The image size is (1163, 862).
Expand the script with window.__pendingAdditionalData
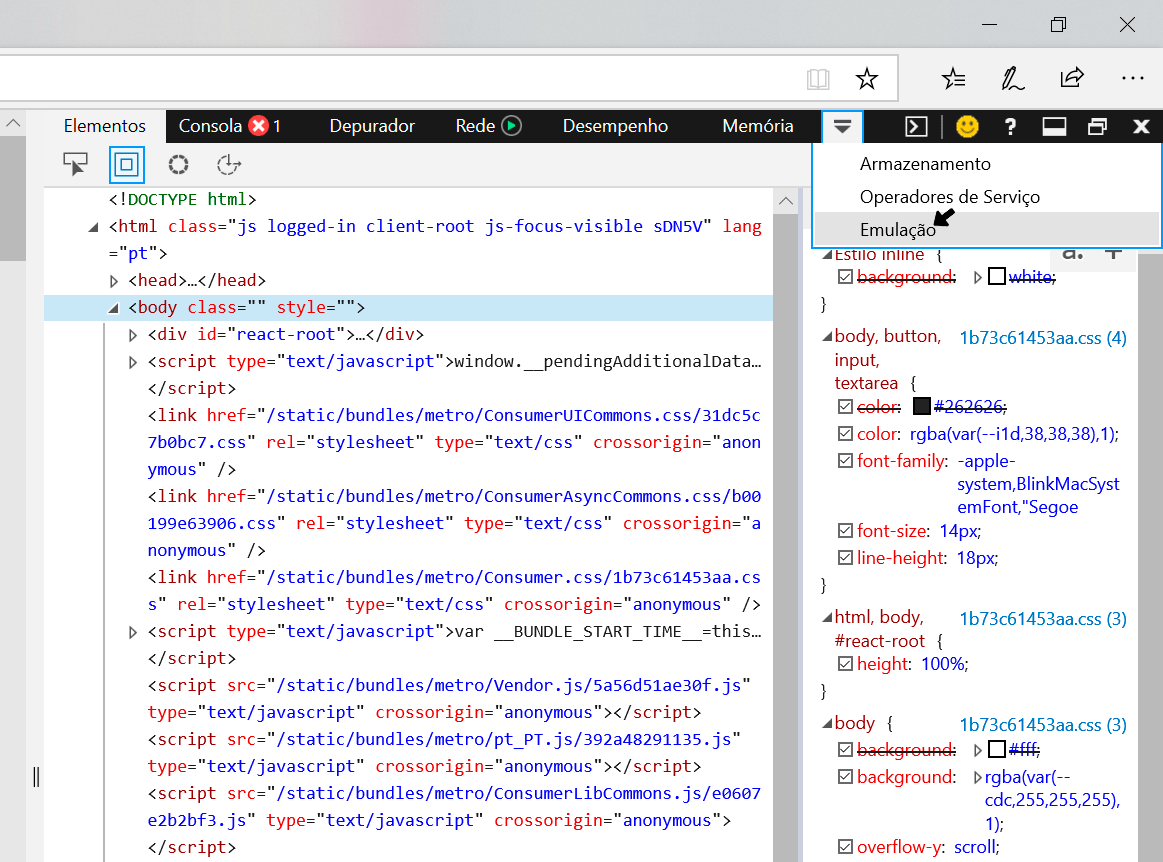click(x=133, y=362)
